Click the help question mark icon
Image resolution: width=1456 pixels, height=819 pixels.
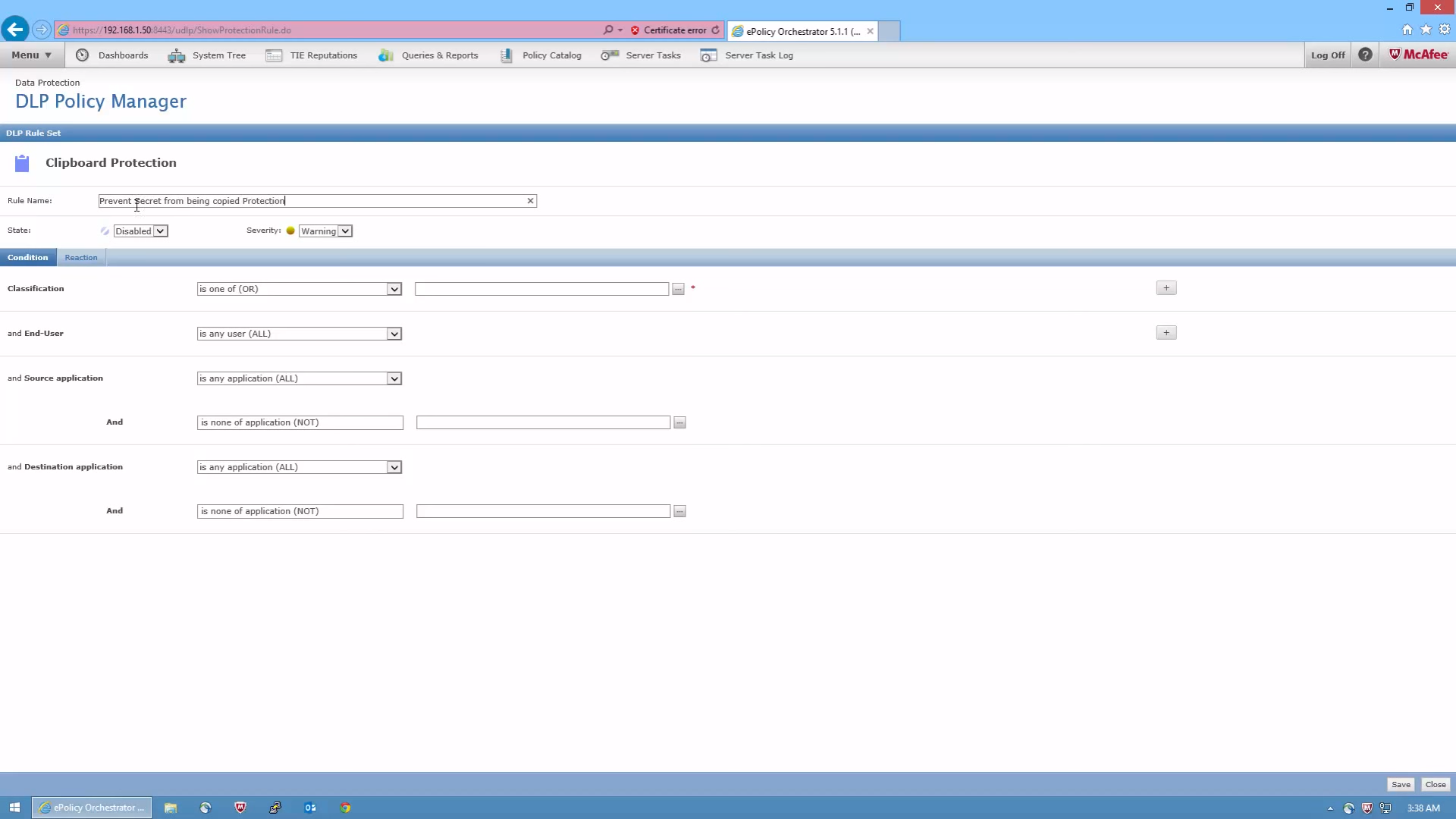(1365, 55)
